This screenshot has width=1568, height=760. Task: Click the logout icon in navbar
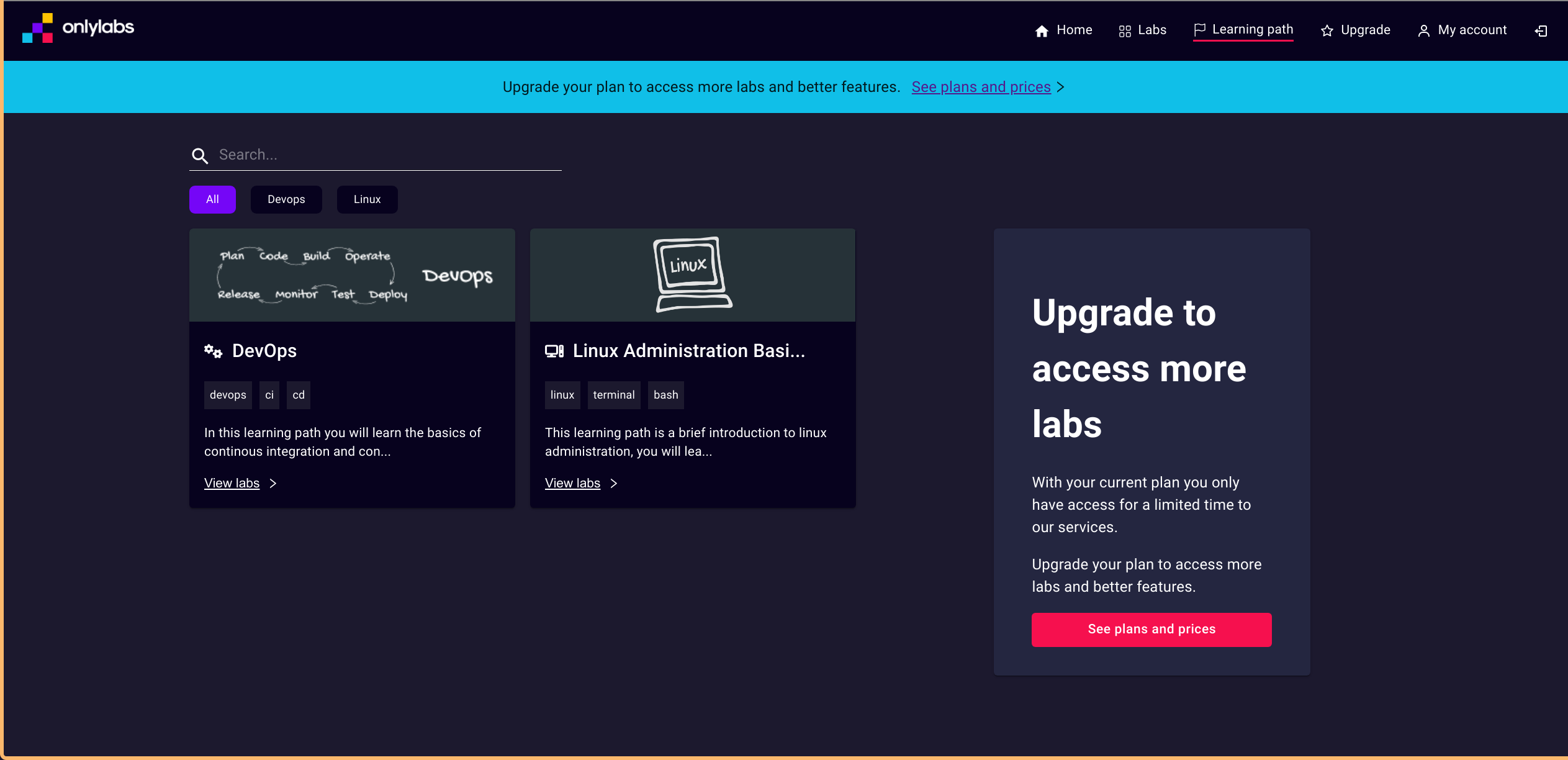tap(1541, 31)
